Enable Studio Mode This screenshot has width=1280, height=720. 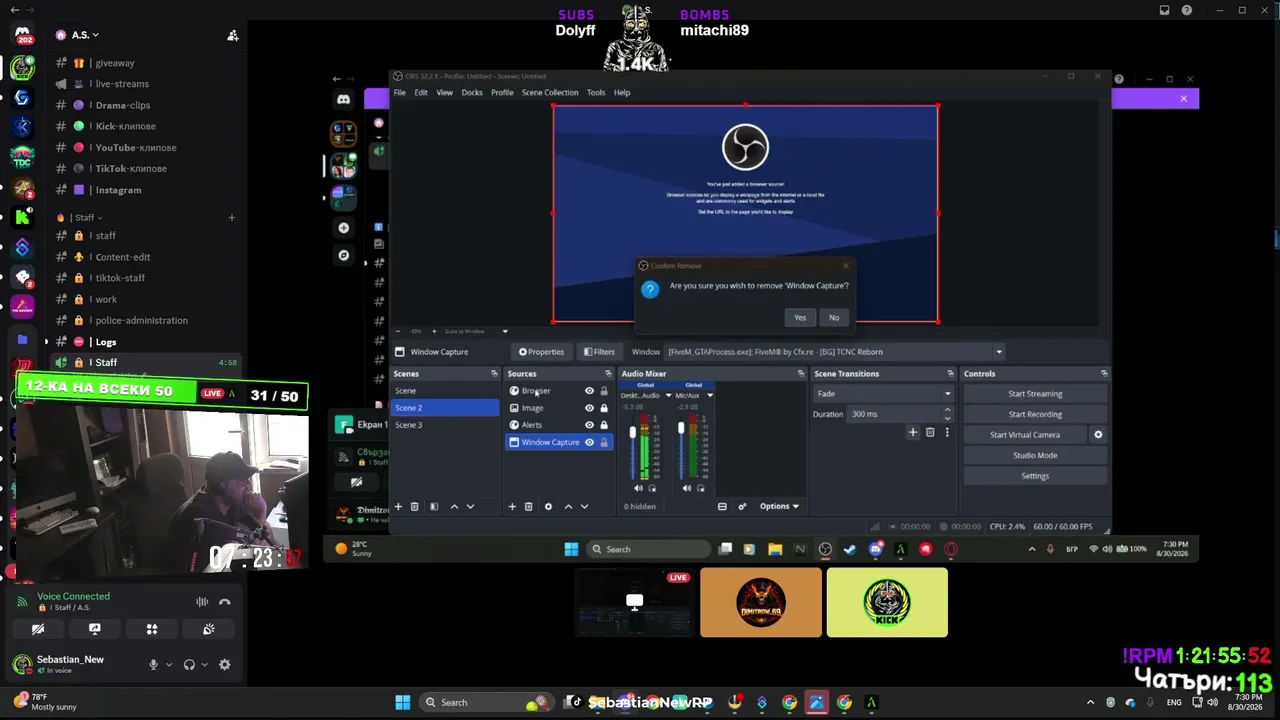(x=1035, y=455)
